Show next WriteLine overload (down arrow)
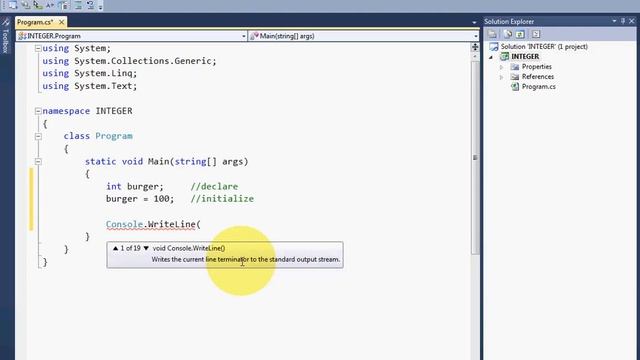 [146, 248]
